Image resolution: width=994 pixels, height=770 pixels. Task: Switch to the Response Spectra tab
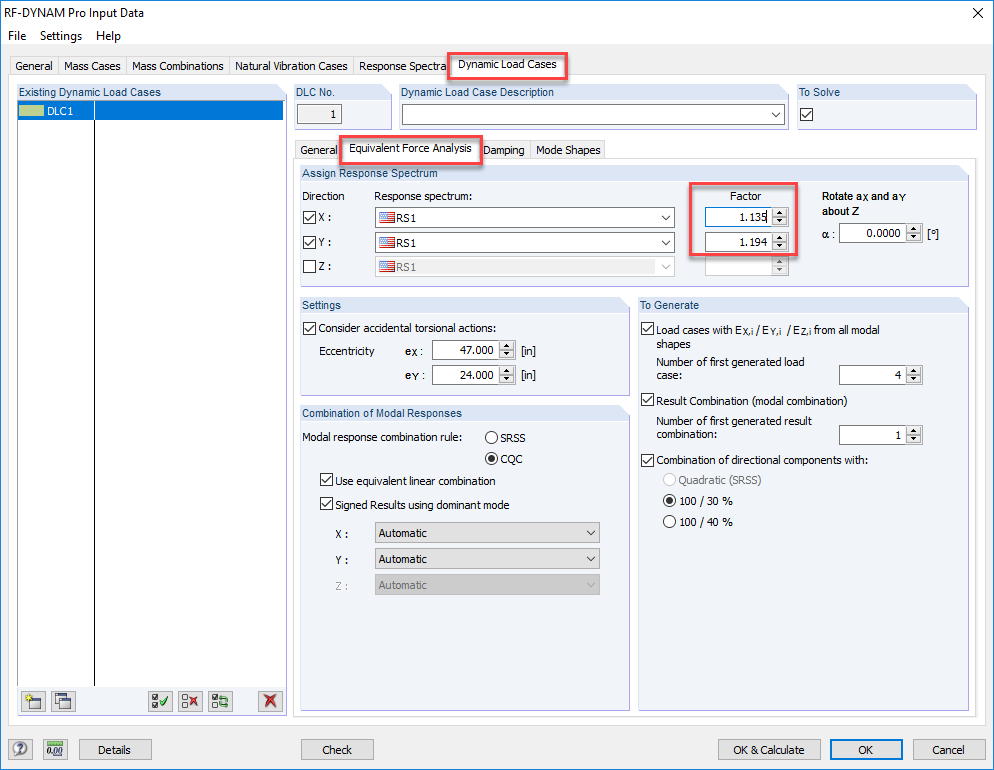click(402, 66)
